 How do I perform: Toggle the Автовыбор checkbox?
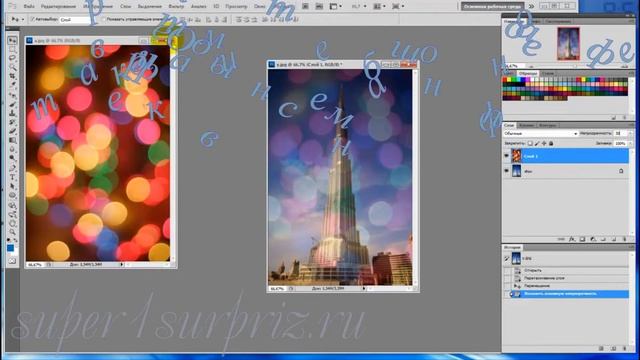(x=33, y=19)
